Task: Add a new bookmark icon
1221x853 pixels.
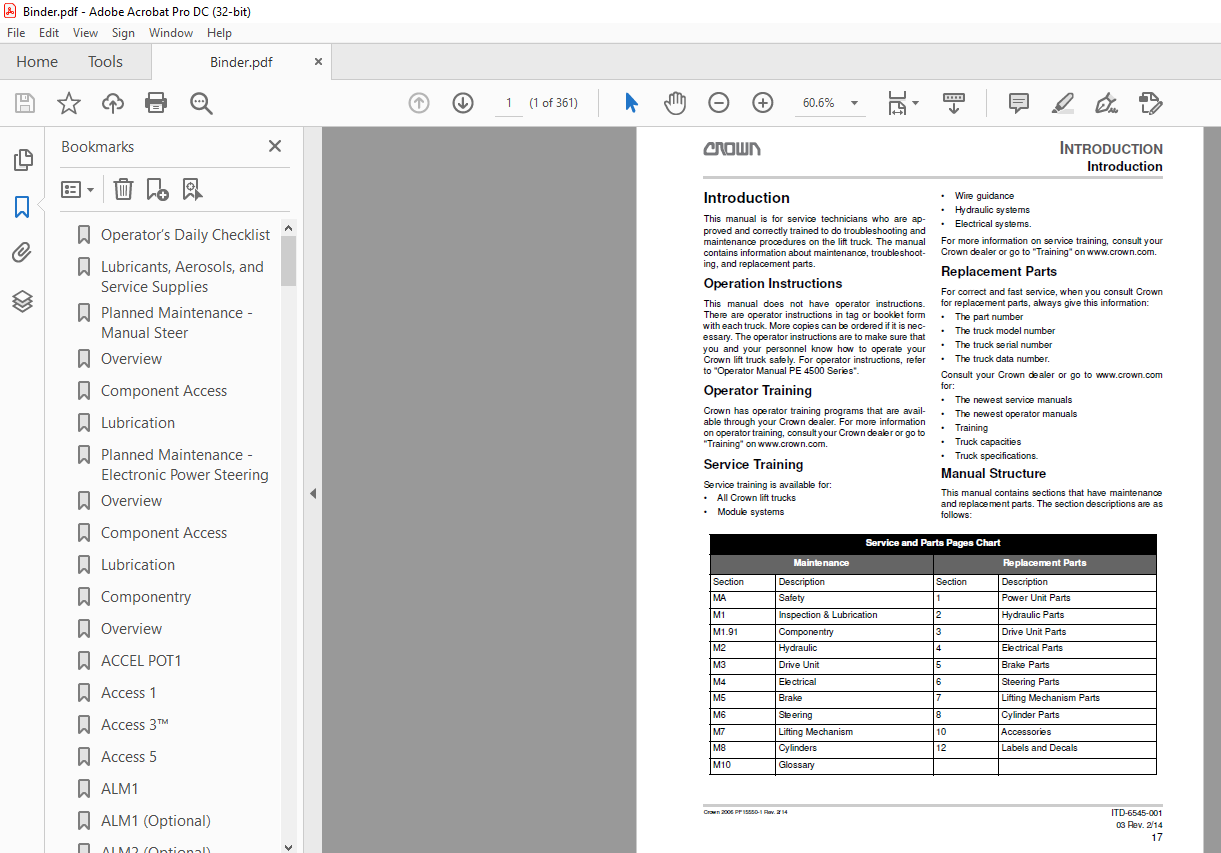Action: [157, 189]
